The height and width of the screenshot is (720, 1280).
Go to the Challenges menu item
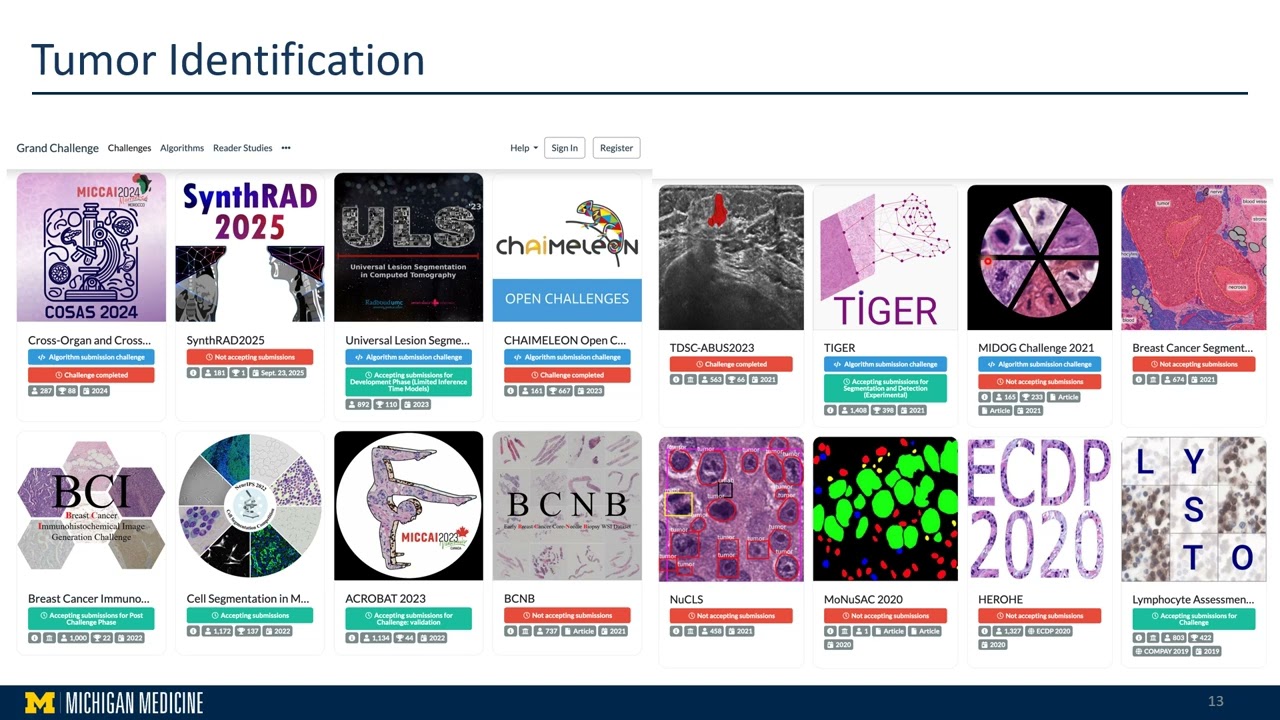129,148
